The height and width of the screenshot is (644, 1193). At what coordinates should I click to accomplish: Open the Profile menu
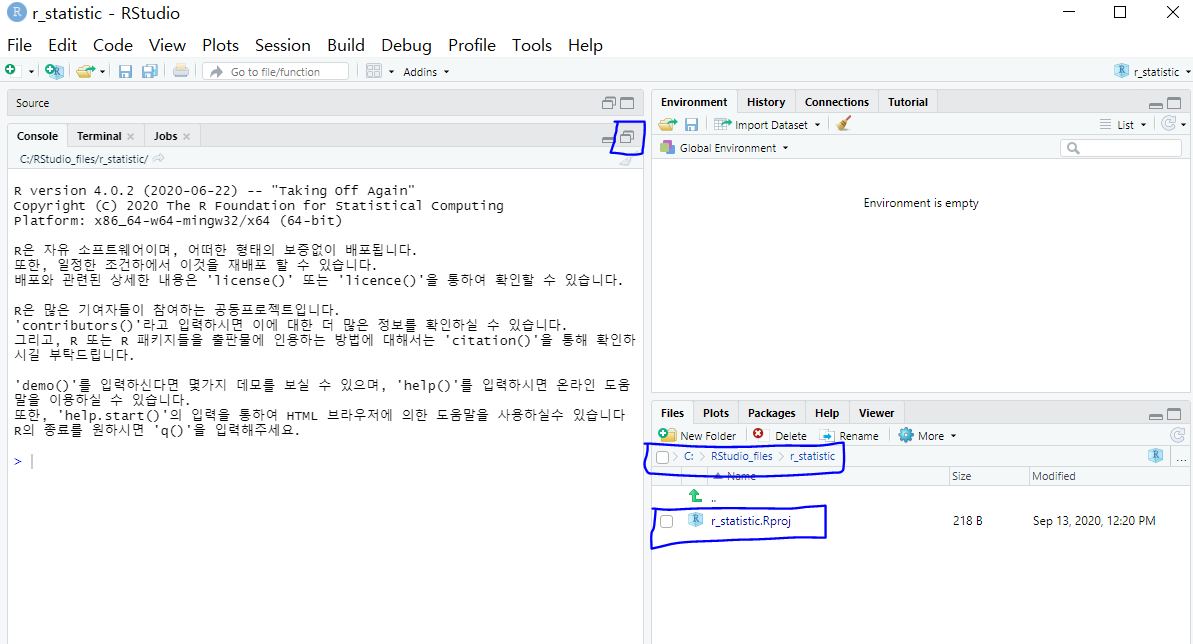click(x=472, y=45)
